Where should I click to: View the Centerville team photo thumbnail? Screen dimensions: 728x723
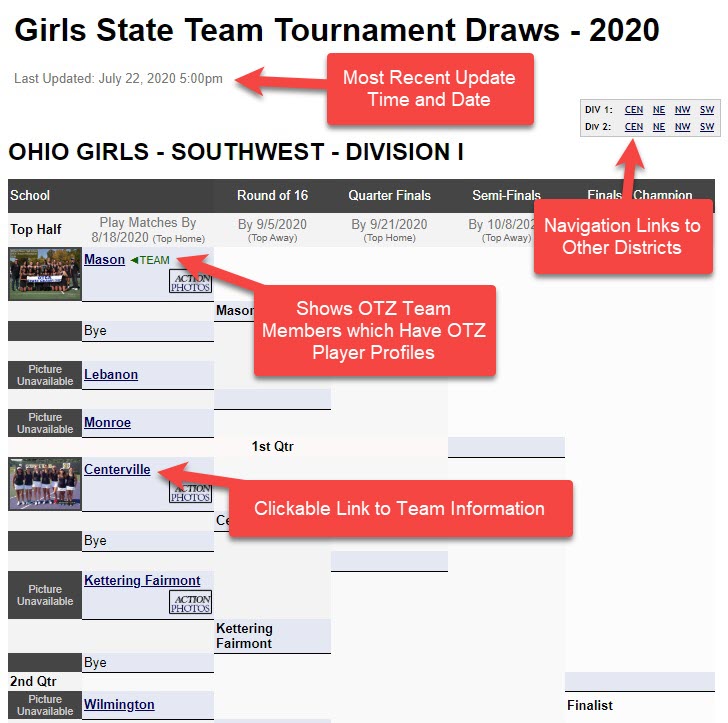pos(45,484)
